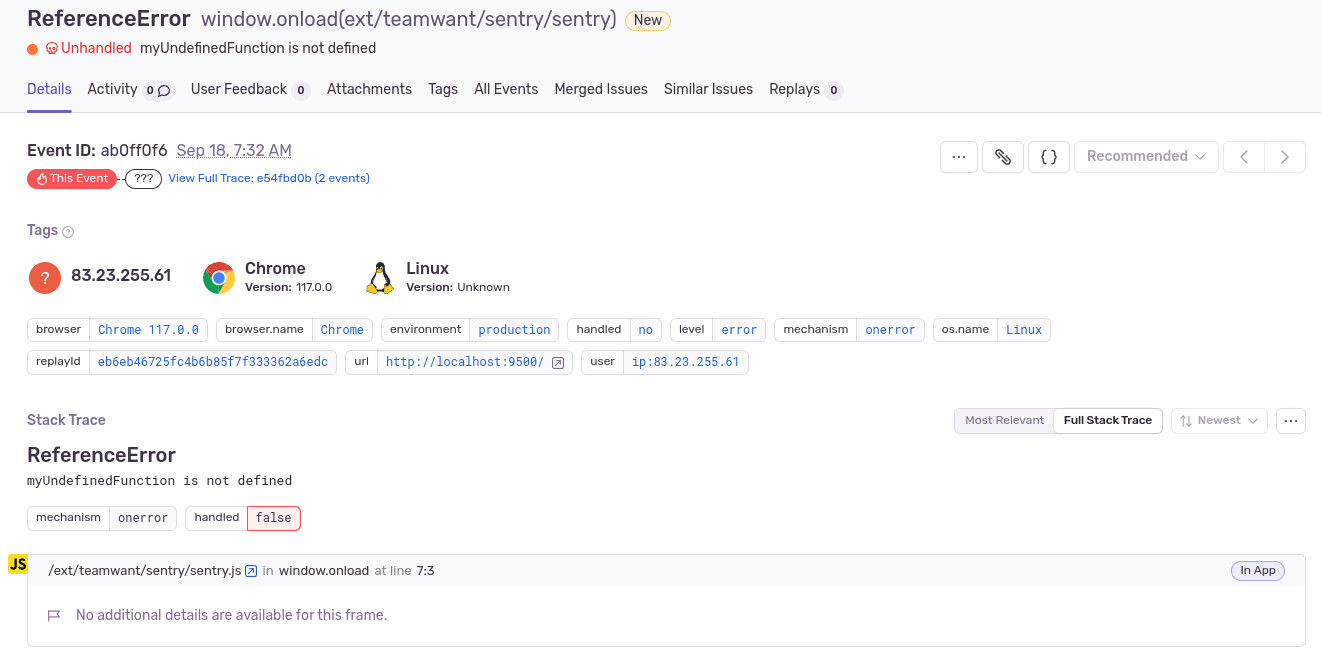The width and height of the screenshot is (1321, 666).
Task: Expand the Recommended event dropdown
Action: (x=1146, y=157)
